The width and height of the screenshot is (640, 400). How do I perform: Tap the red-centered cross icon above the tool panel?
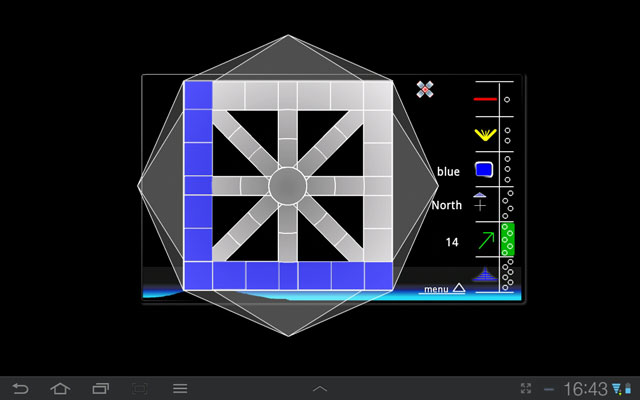click(425, 89)
